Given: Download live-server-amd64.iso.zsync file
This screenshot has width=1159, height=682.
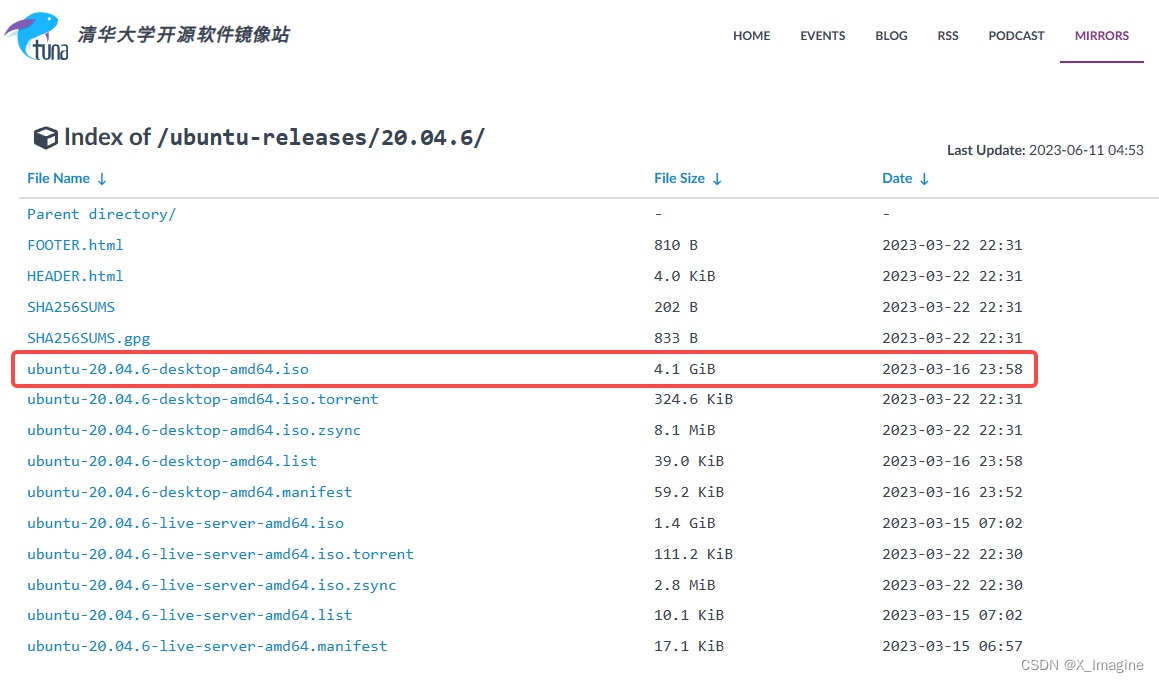Looking at the screenshot, I should click(211, 585).
